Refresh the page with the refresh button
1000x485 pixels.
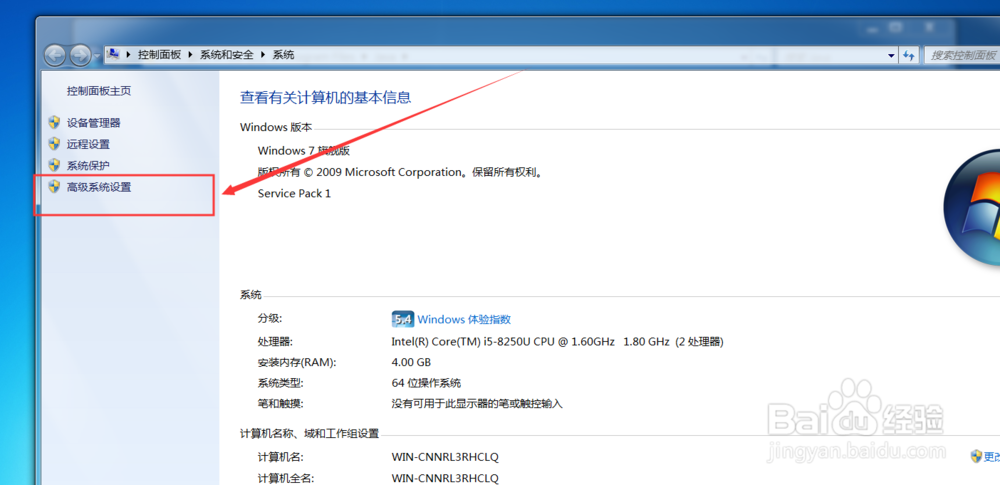point(909,56)
